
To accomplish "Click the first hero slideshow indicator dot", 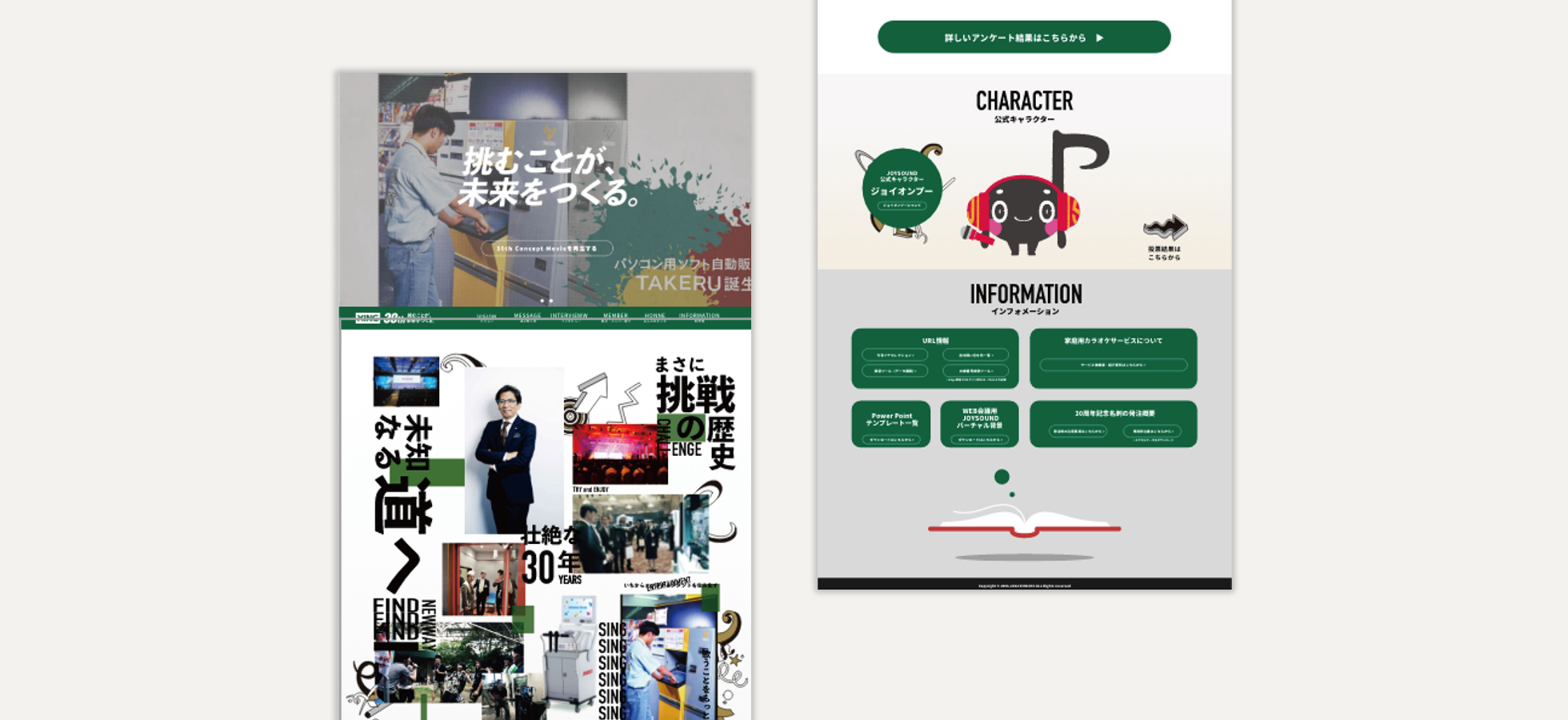I will (x=542, y=301).
